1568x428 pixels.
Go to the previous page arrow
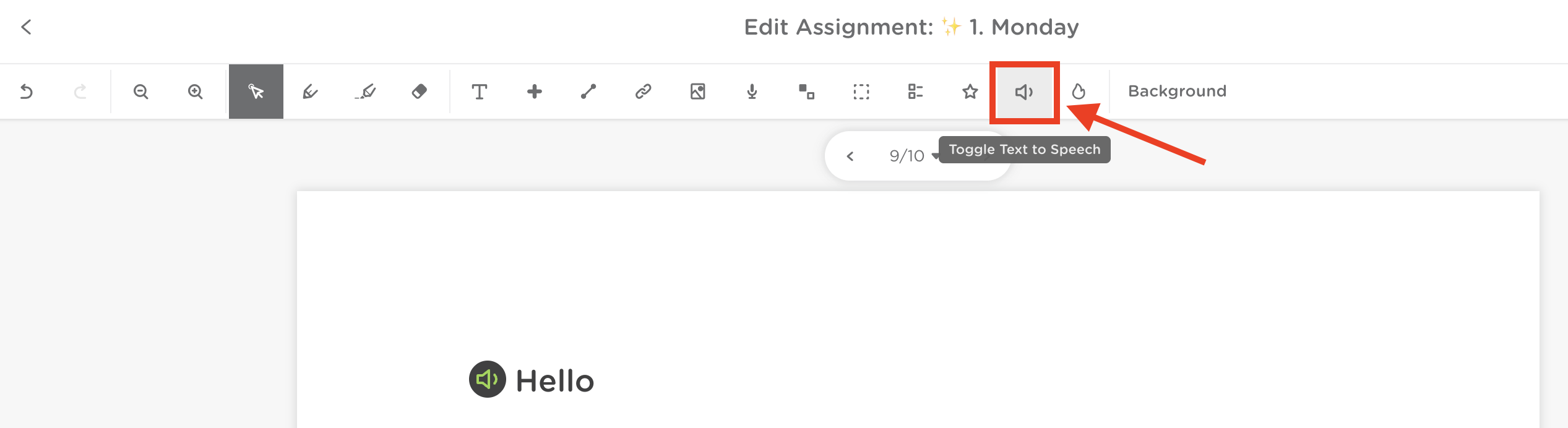click(850, 156)
